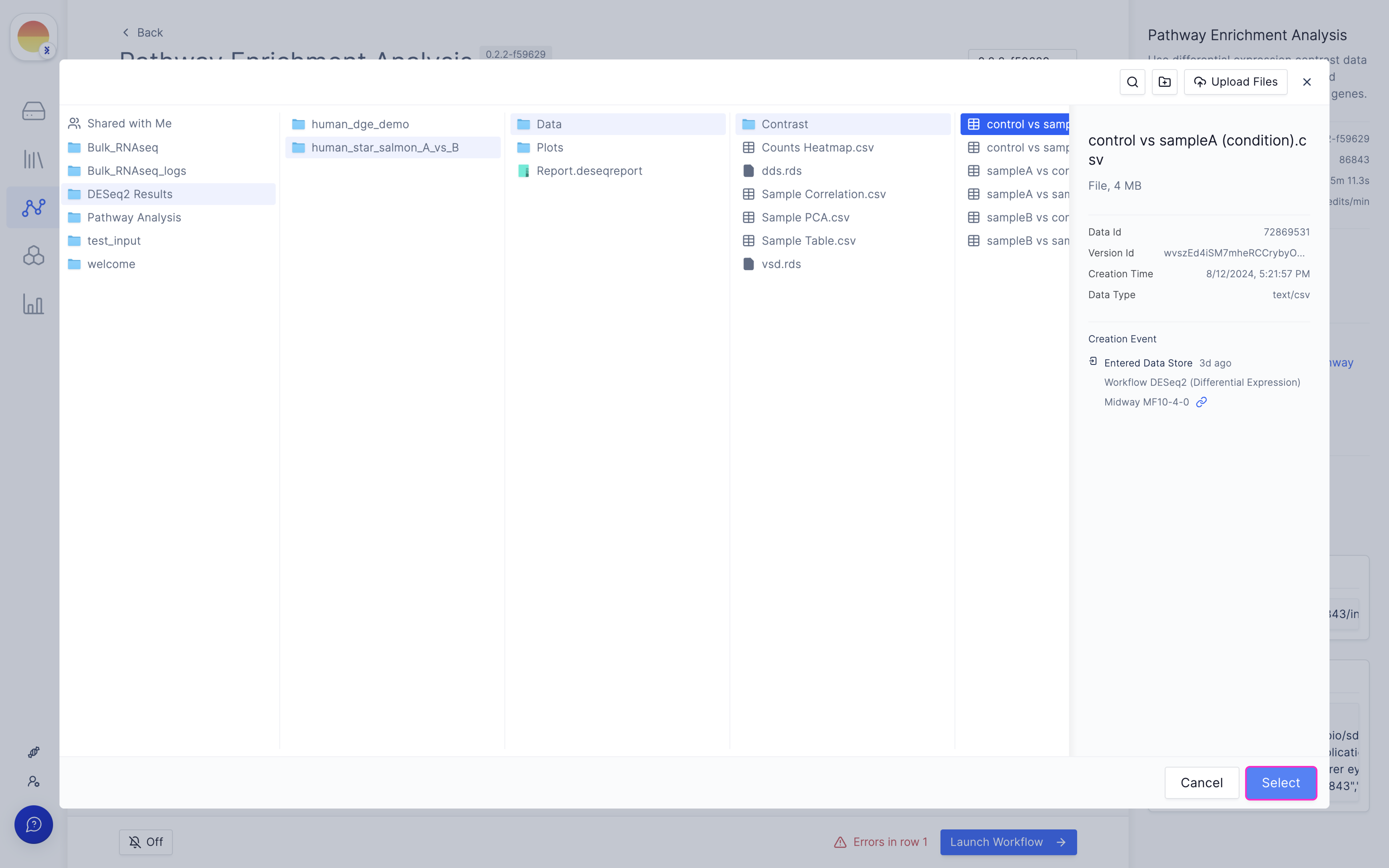Click the version badge 0.2.2-f59629
This screenshot has width=1389, height=868.
[516, 54]
